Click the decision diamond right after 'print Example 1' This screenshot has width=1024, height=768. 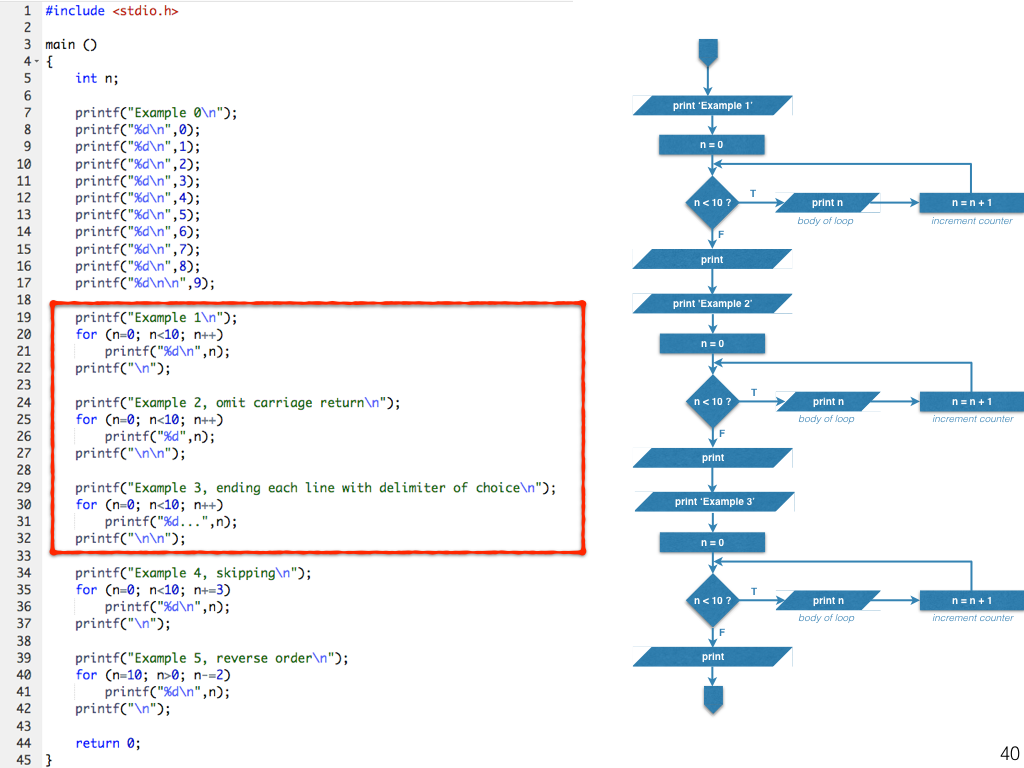click(712, 203)
